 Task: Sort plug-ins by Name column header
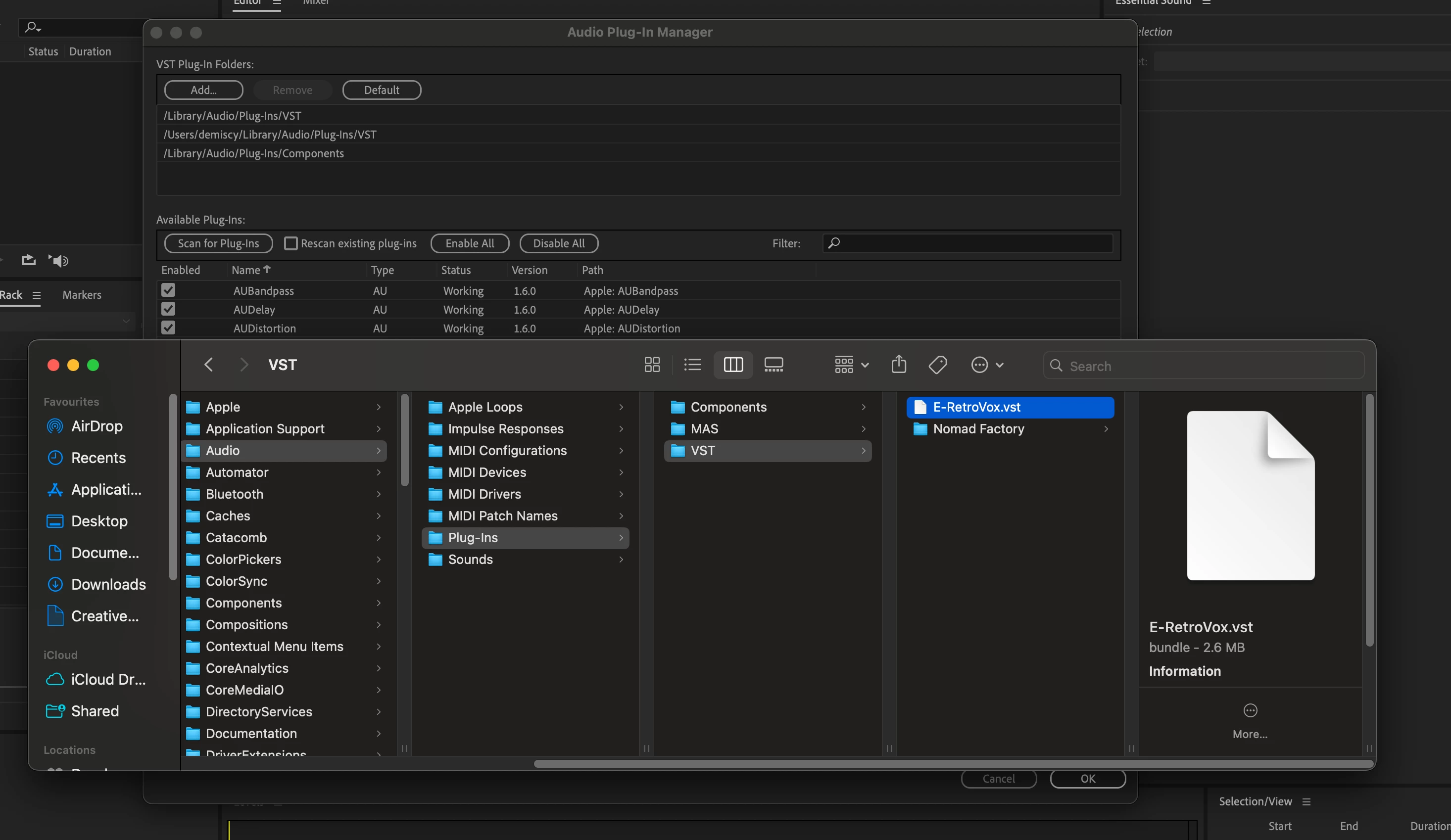click(246, 270)
